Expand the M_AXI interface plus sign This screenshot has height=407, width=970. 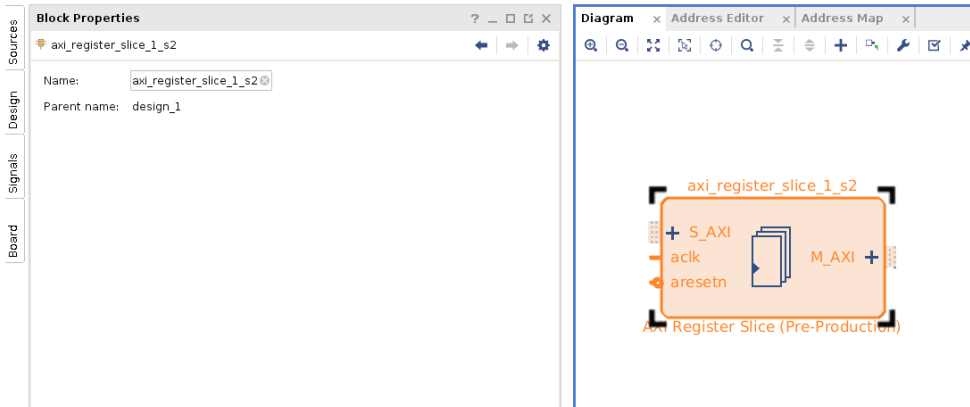tap(871, 257)
